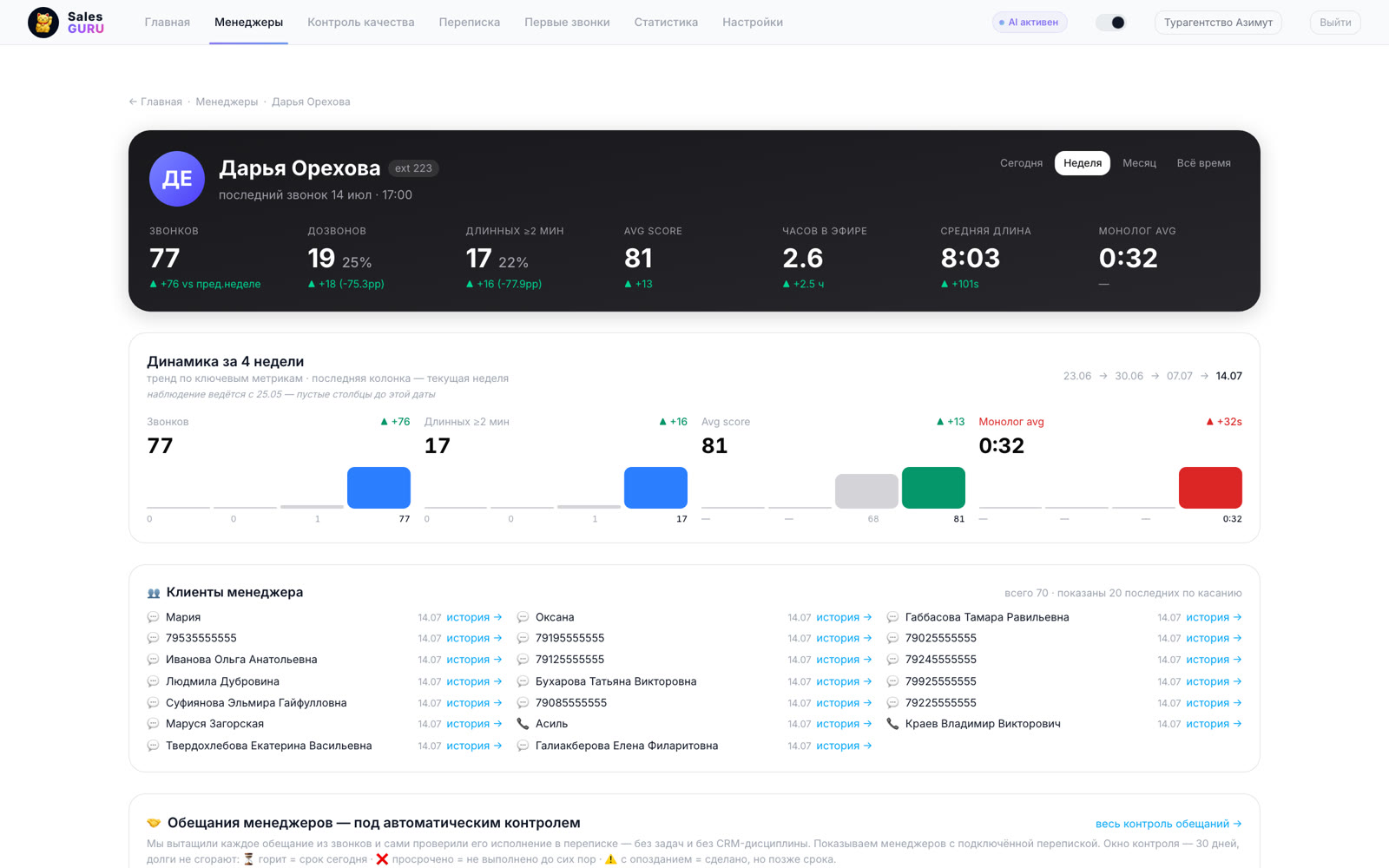
Task: Open the Турагентство Азимут account selector
Action: [1218, 23]
